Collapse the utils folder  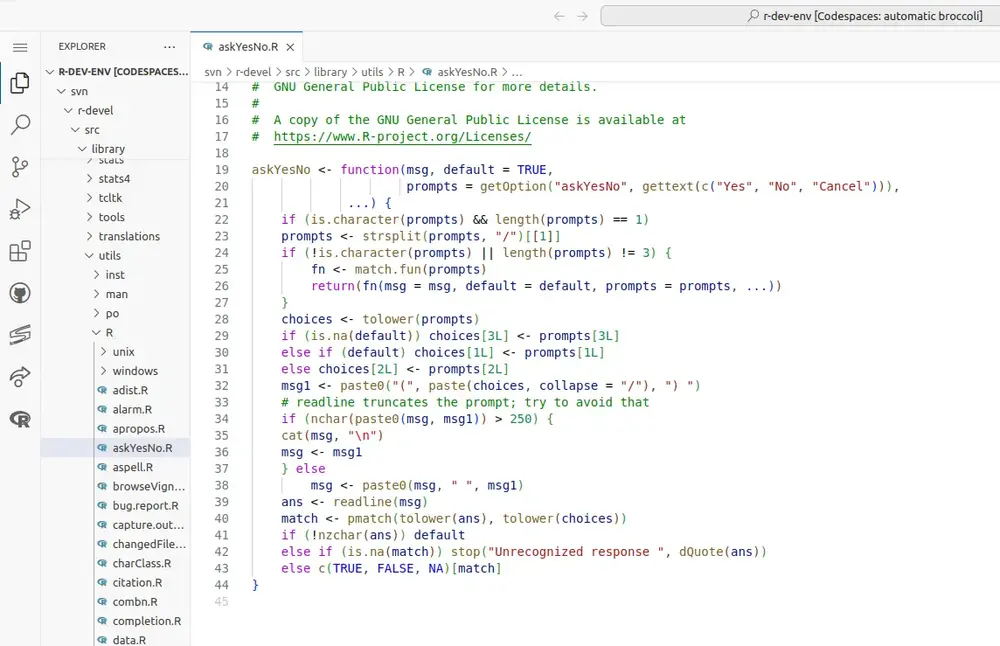(x=109, y=256)
